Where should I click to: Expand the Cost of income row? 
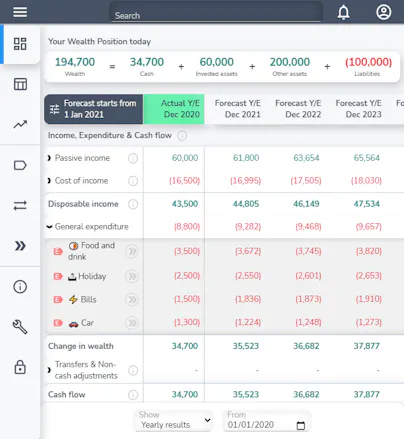[x=49, y=181]
